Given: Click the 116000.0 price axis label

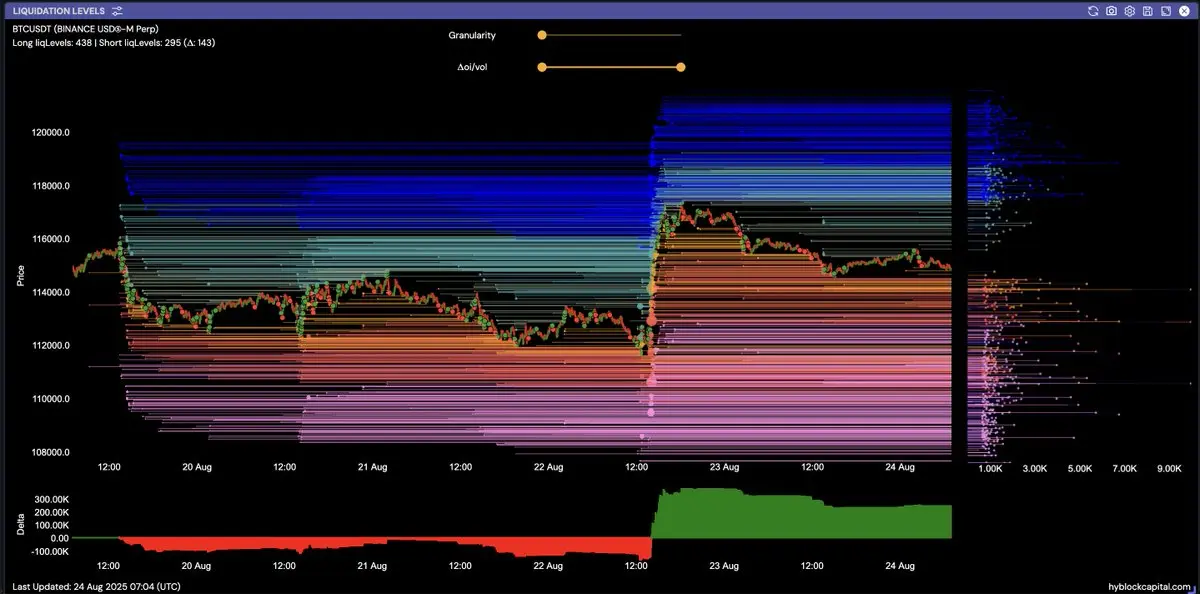Looking at the screenshot, I should pos(49,239).
